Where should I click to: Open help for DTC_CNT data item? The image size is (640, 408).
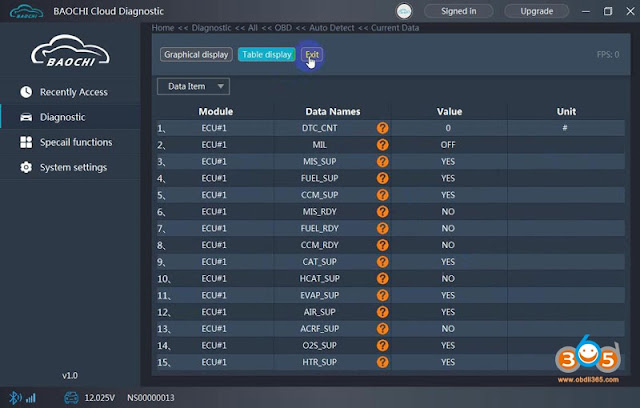point(382,128)
